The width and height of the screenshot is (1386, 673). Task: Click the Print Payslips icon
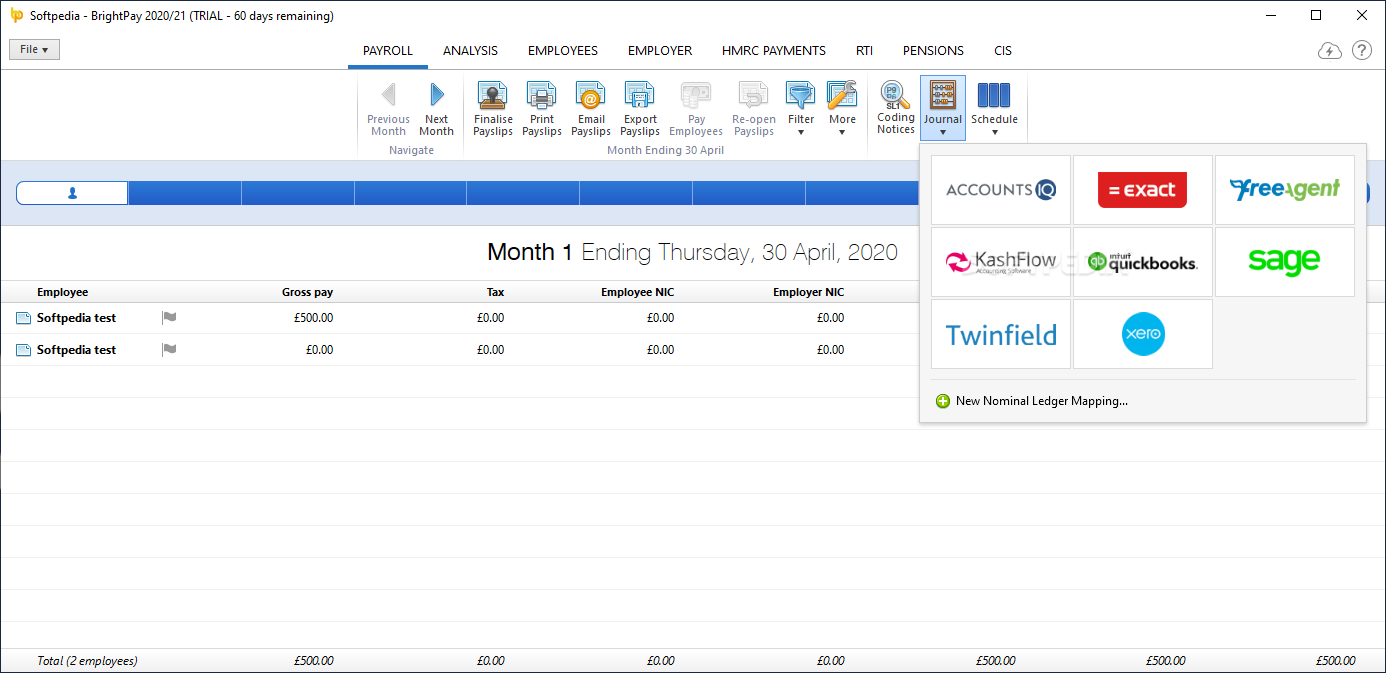[542, 96]
